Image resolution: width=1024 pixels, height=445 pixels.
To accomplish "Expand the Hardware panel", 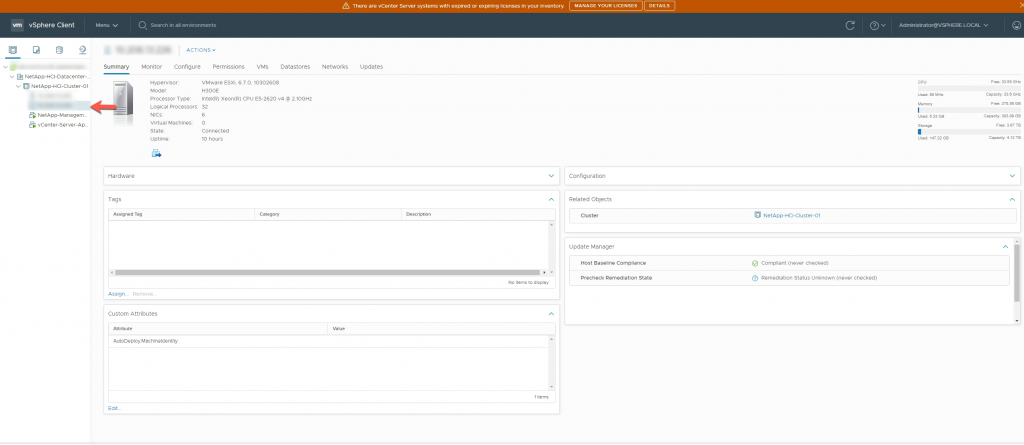I will 551,176.
